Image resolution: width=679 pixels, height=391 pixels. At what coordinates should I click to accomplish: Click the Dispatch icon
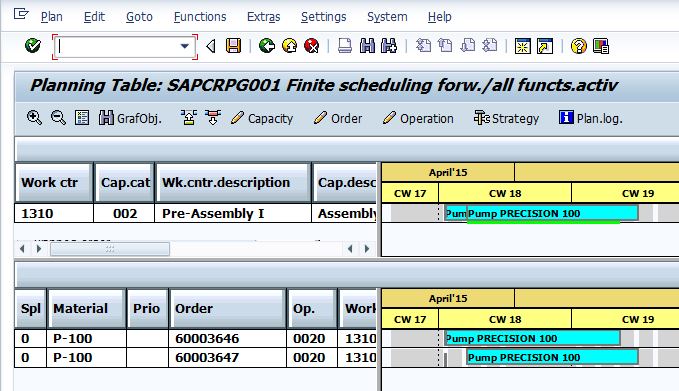[188, 118]
